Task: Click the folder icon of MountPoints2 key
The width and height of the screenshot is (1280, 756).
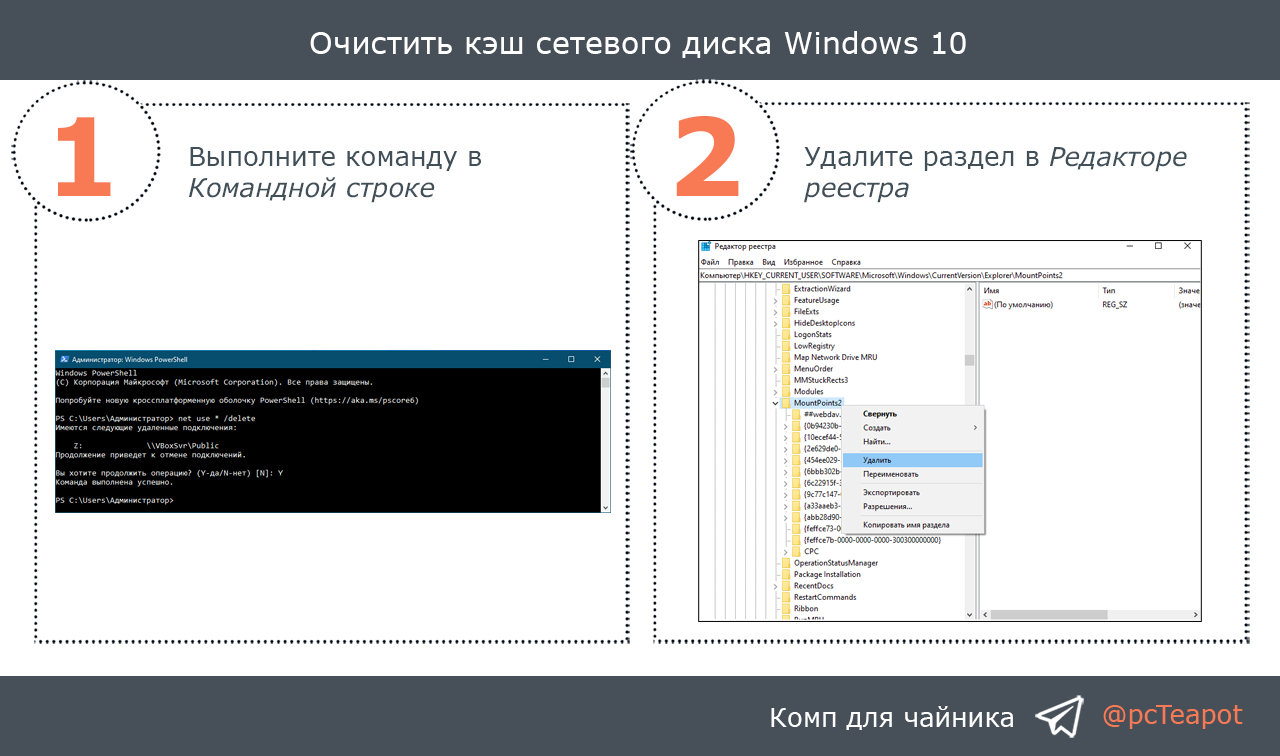Action: pos(786,403)
